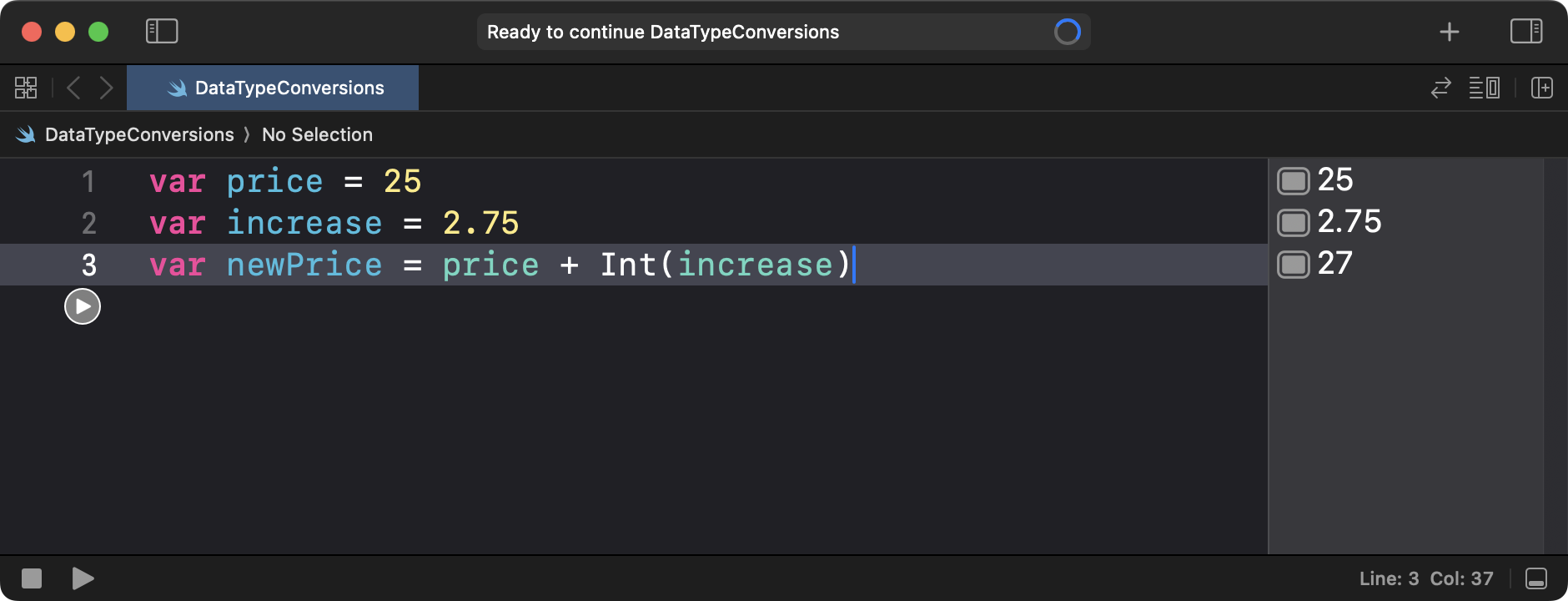Image resolution: width=1568 pixels, height=601 pixels.
Task: Open the editor options lines menu
Action: pyautogui.click(x=1484, y=88)
